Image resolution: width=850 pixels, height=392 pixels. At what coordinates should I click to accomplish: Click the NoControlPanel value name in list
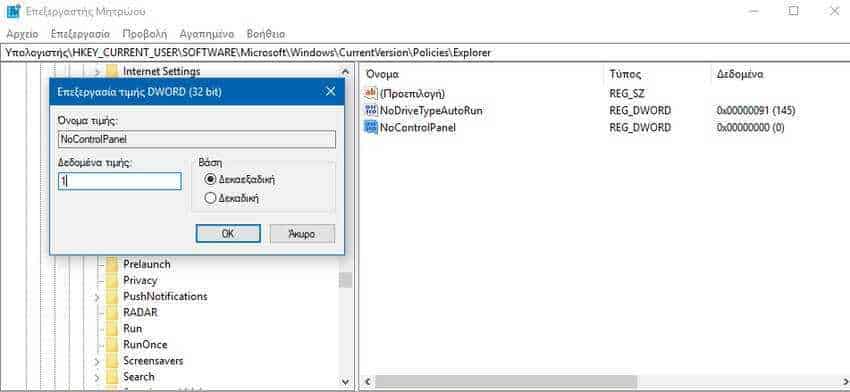(418, 128)
